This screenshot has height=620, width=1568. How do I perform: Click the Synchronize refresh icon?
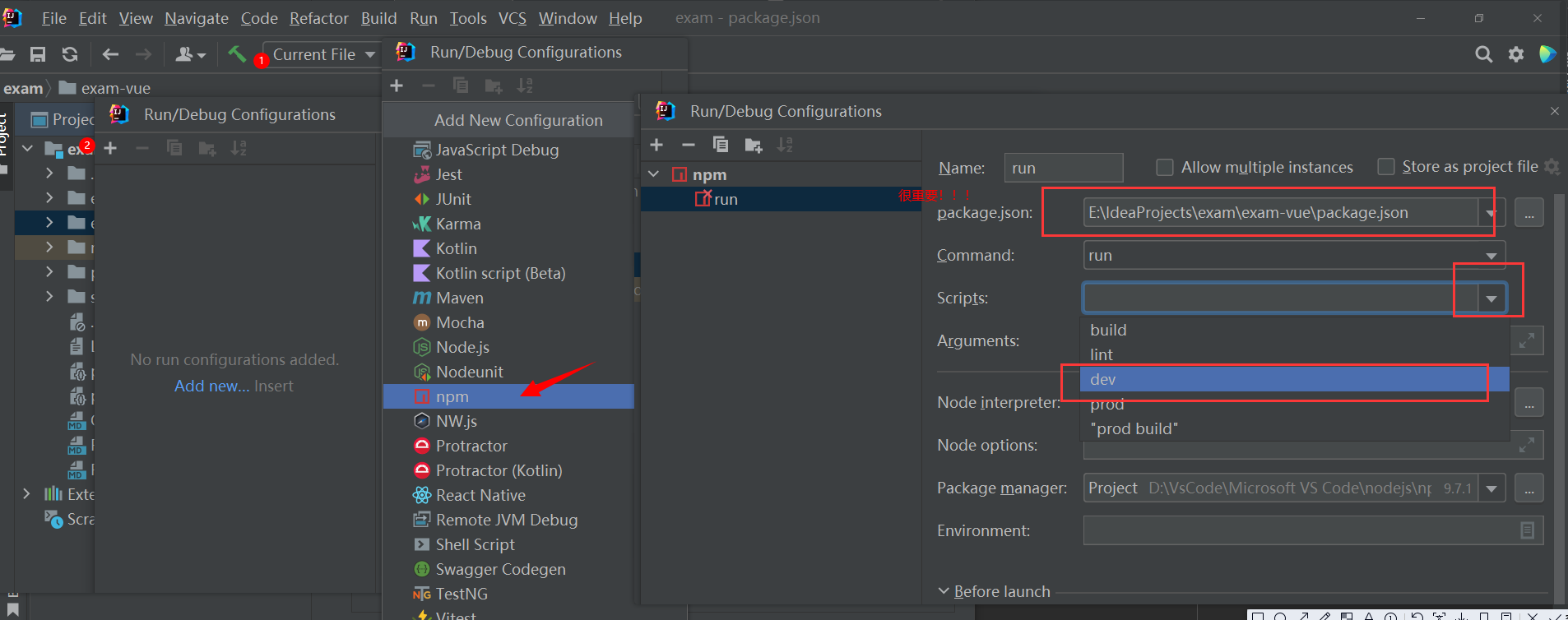pos(70,54)
